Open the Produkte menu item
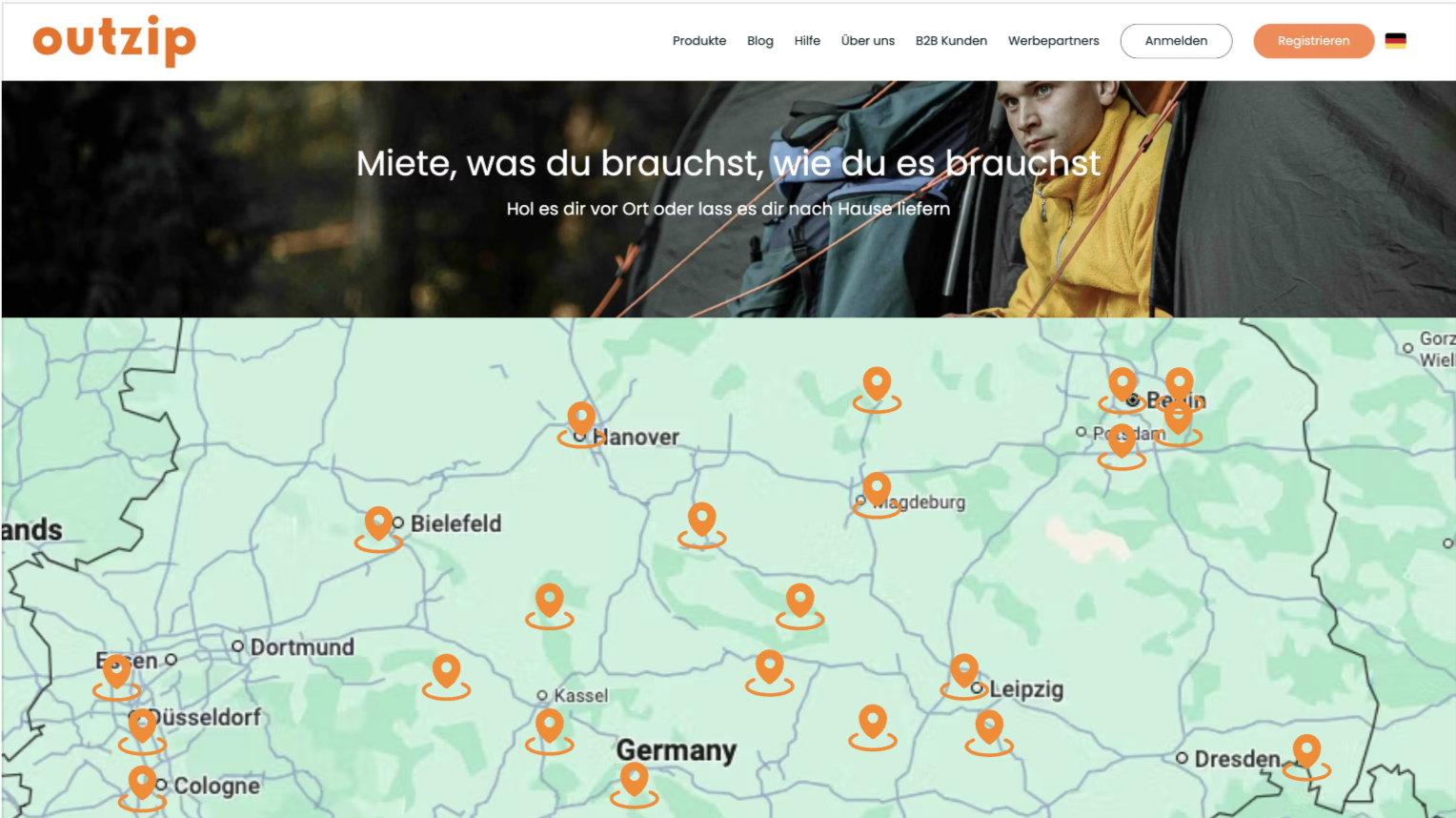1456x818 pixels. (x=699, y=41)
